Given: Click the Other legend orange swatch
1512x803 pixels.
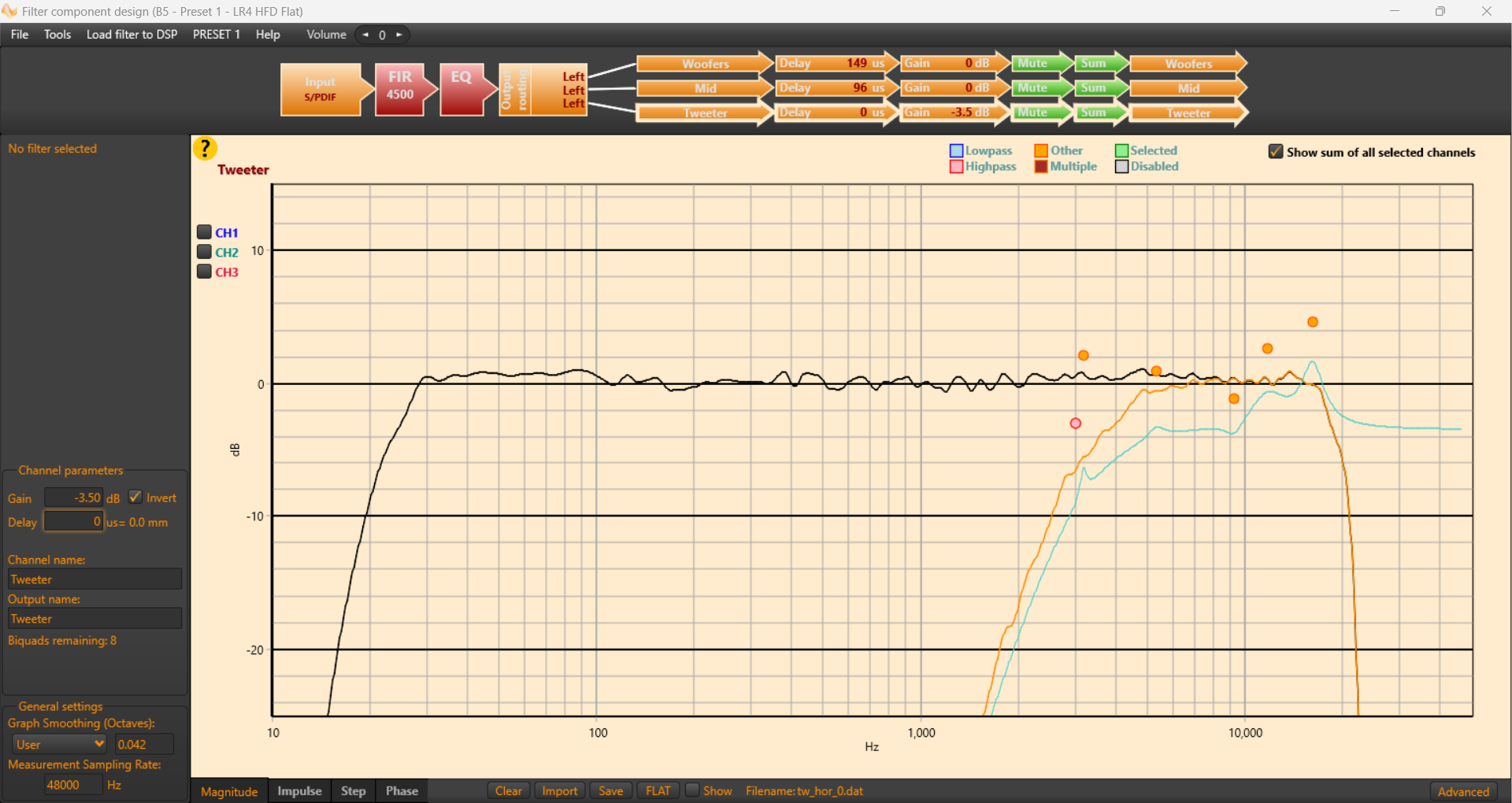Looking at the screenshot, I should (1041, 150).
